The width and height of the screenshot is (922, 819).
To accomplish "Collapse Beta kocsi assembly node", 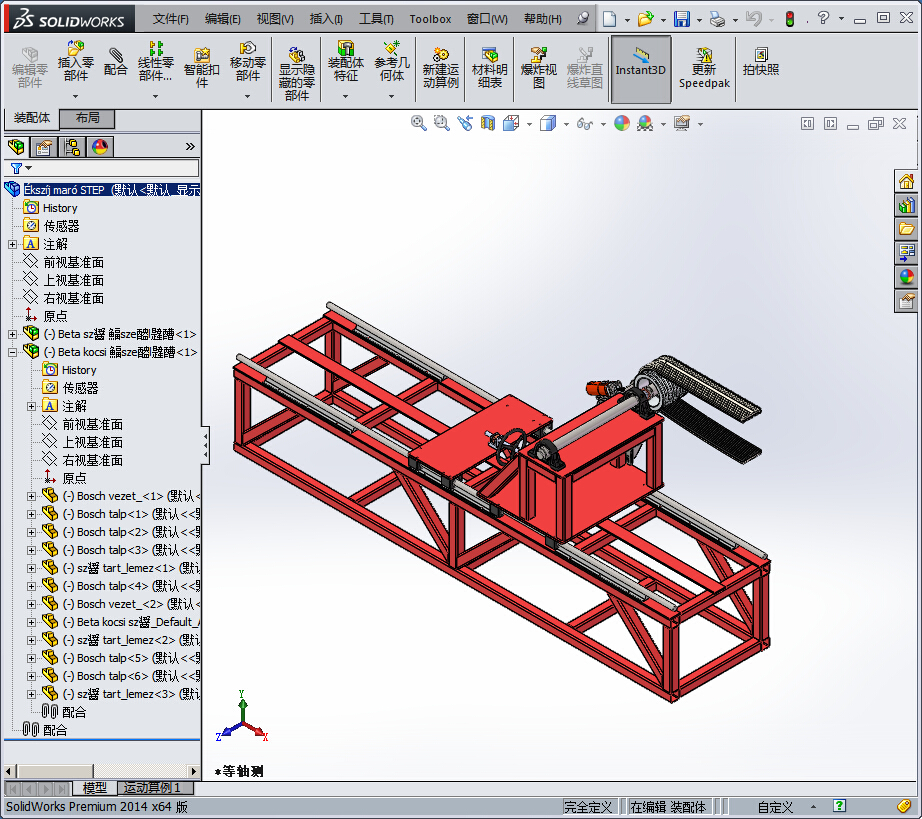I will point(12,353).
